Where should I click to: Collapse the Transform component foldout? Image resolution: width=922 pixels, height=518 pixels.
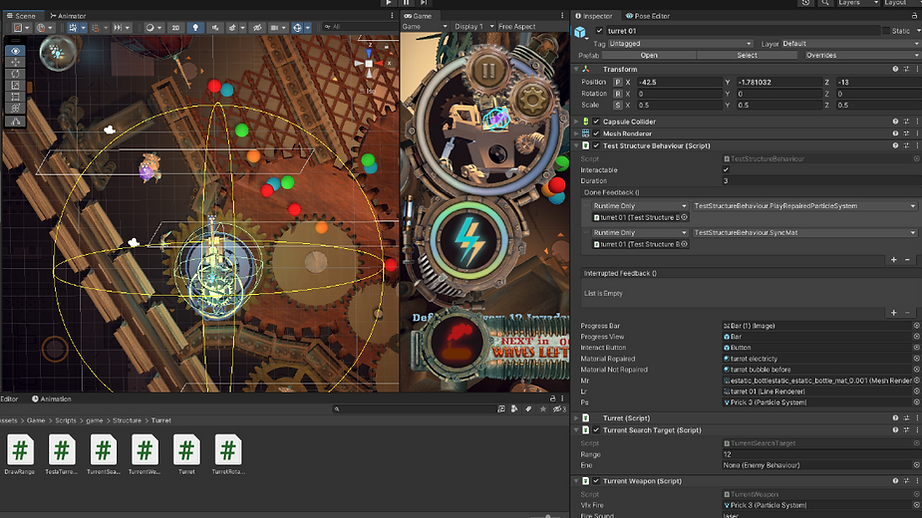(576, 69)
